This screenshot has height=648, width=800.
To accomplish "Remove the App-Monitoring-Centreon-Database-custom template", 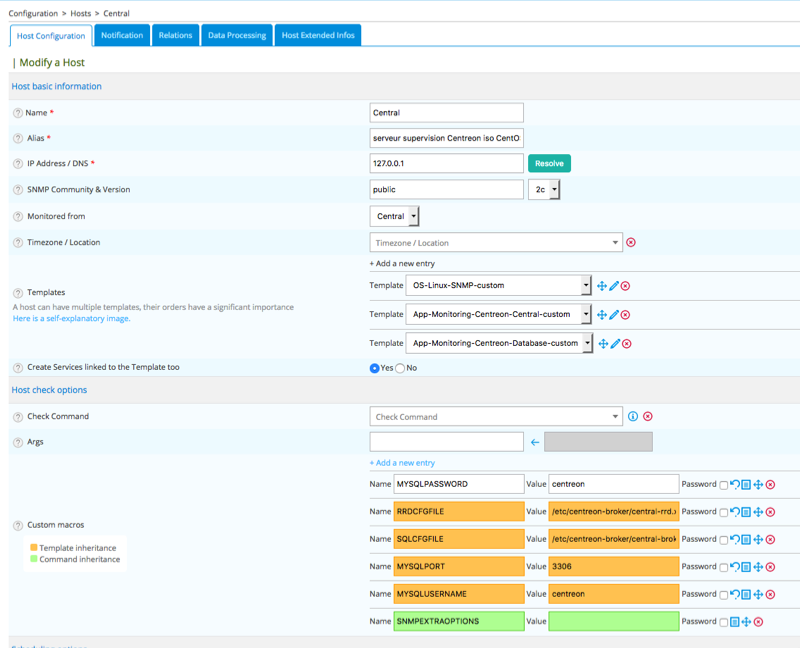I will [626, 343].
